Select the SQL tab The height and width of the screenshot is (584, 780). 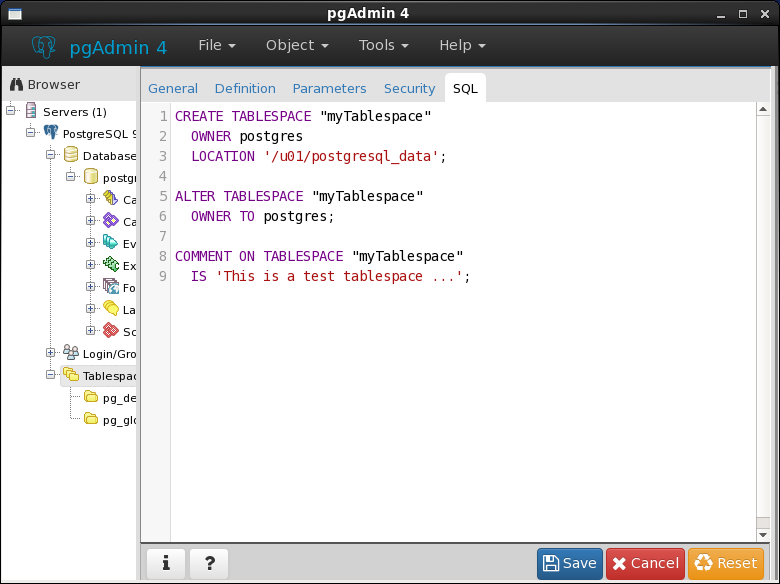pos(465,88)
